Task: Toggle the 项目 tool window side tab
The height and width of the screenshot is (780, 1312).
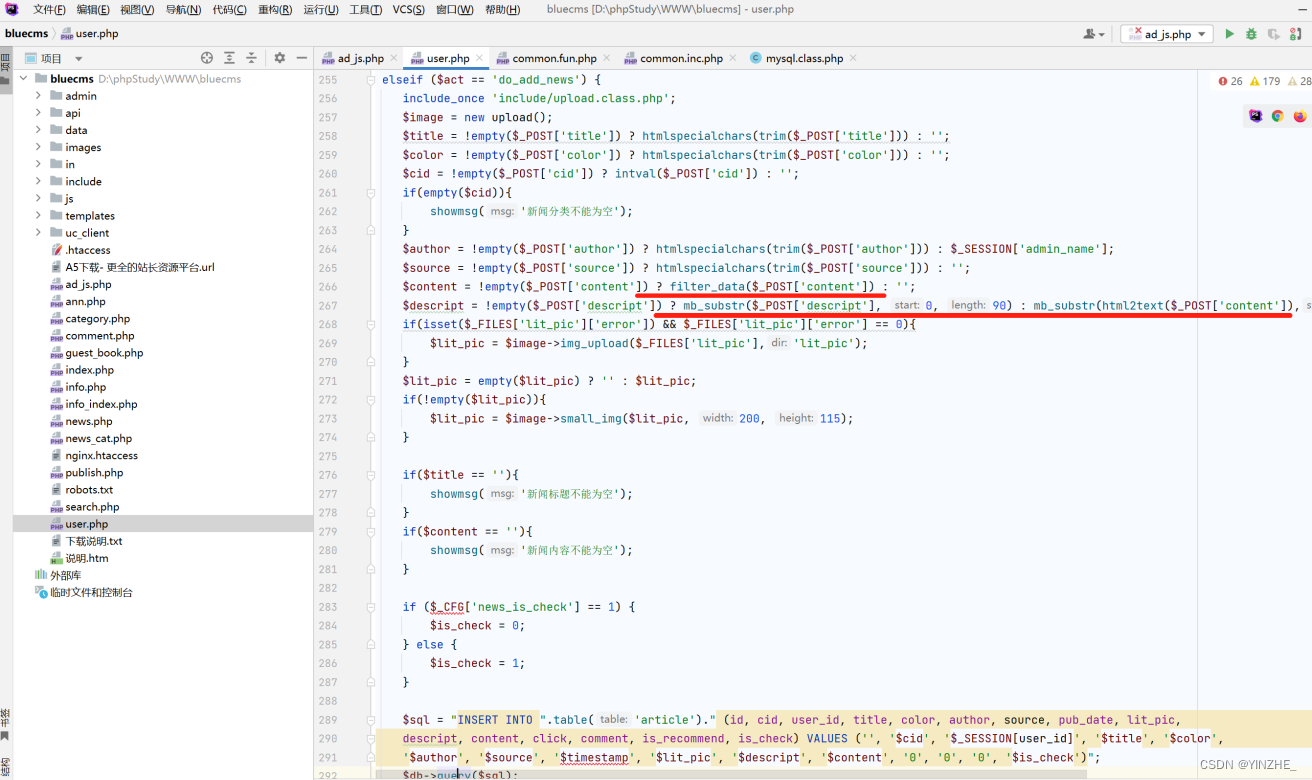Action: (x=6, y=72)
